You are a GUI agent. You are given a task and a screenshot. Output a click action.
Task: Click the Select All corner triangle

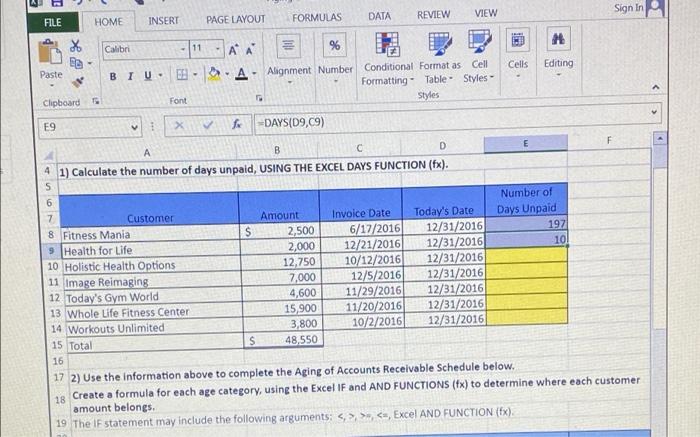tap(49, 155)
